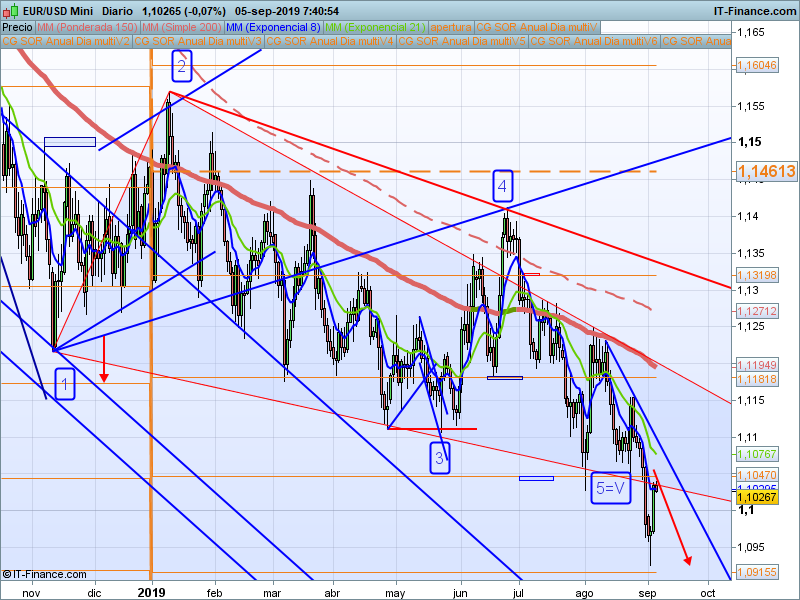The width and height of the screenshot is (800, 600).
Task: Select the CG SOR Anual Dia multiV5 tab
Action: coord(462,41)
